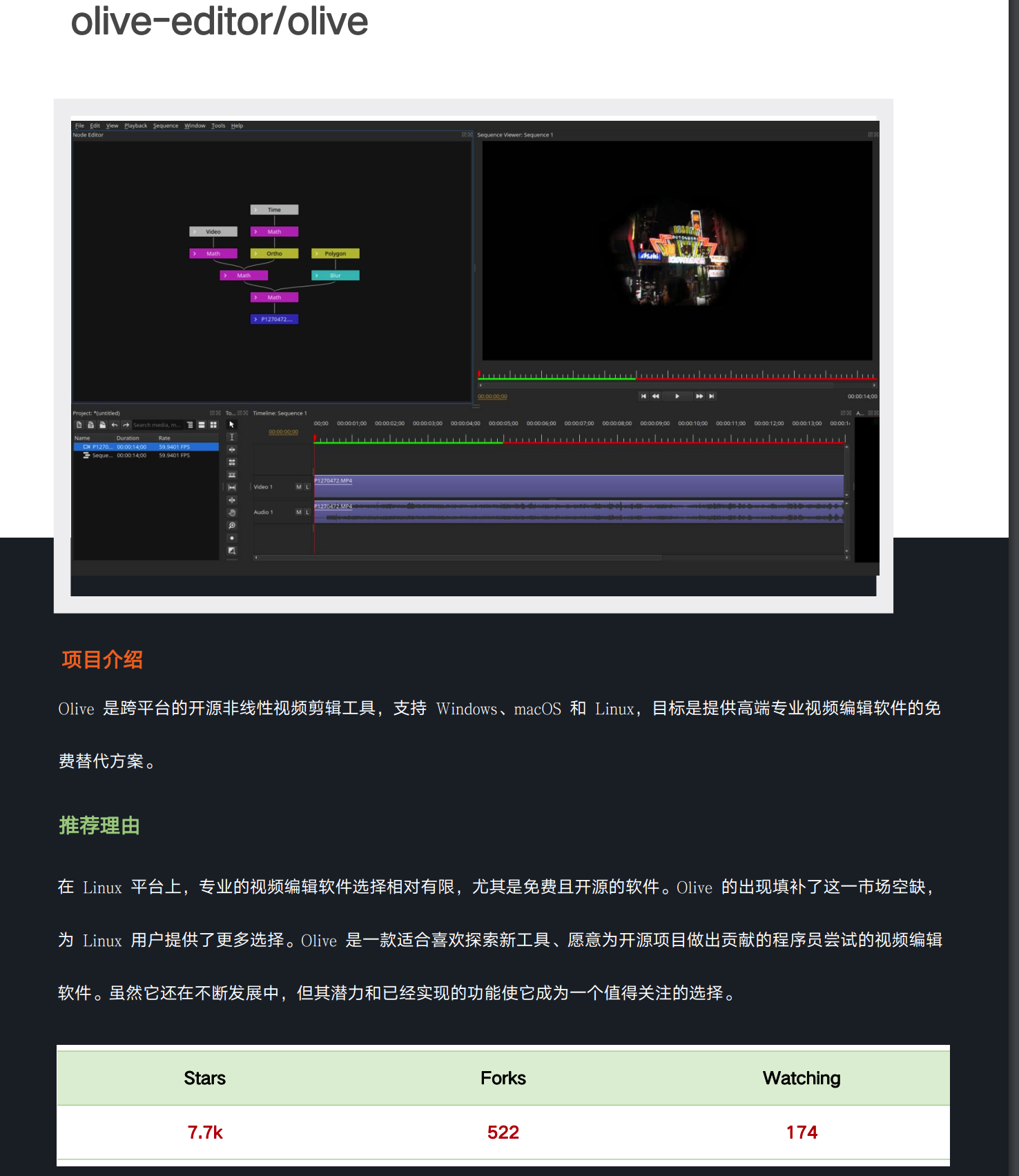This screenshot has height=1176, width=1019.
Task: Select the Seque... row in Project panel
Action: 146,455
